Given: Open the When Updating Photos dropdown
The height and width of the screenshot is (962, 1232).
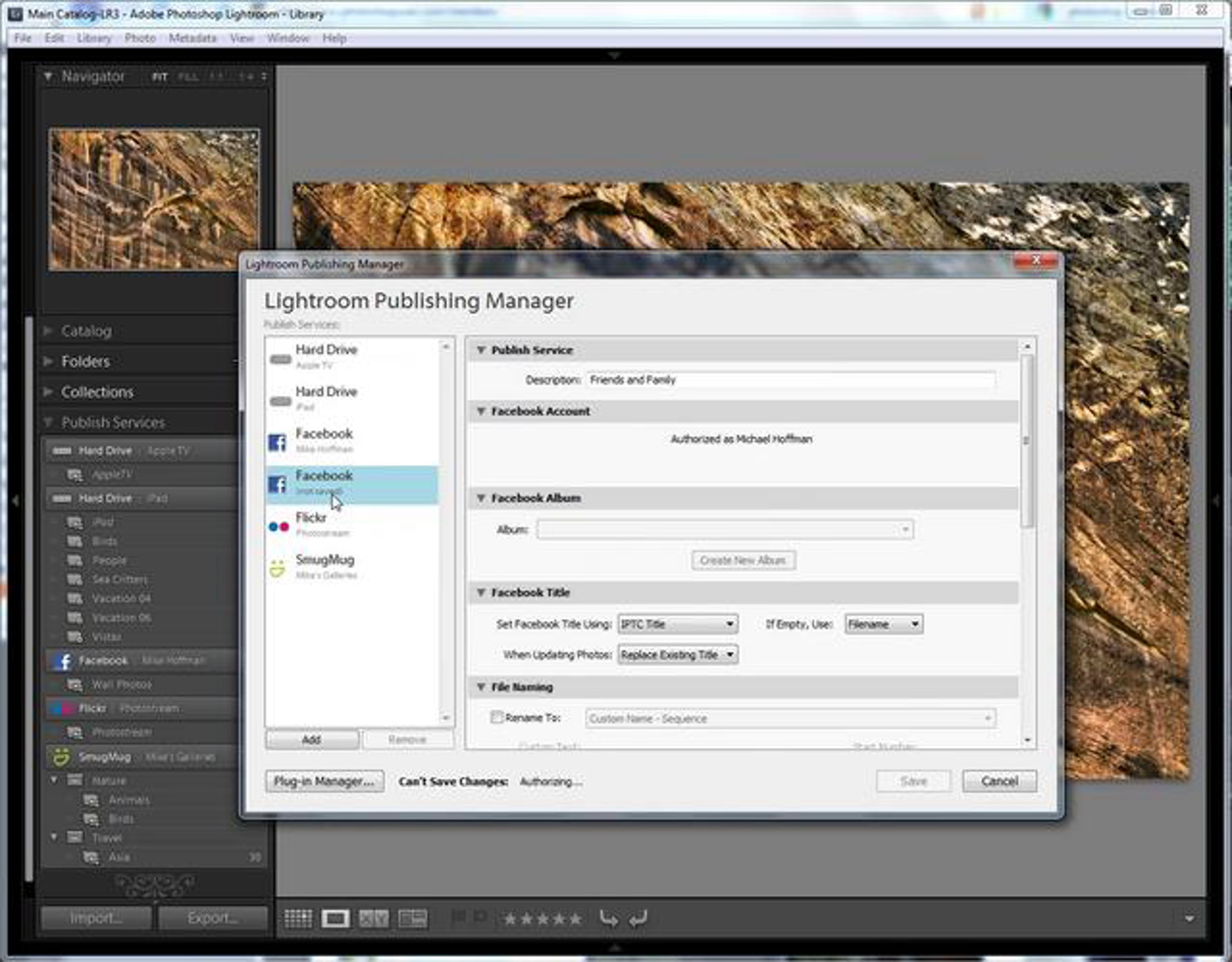Looking at the screenshot, I should pos(678,655).
